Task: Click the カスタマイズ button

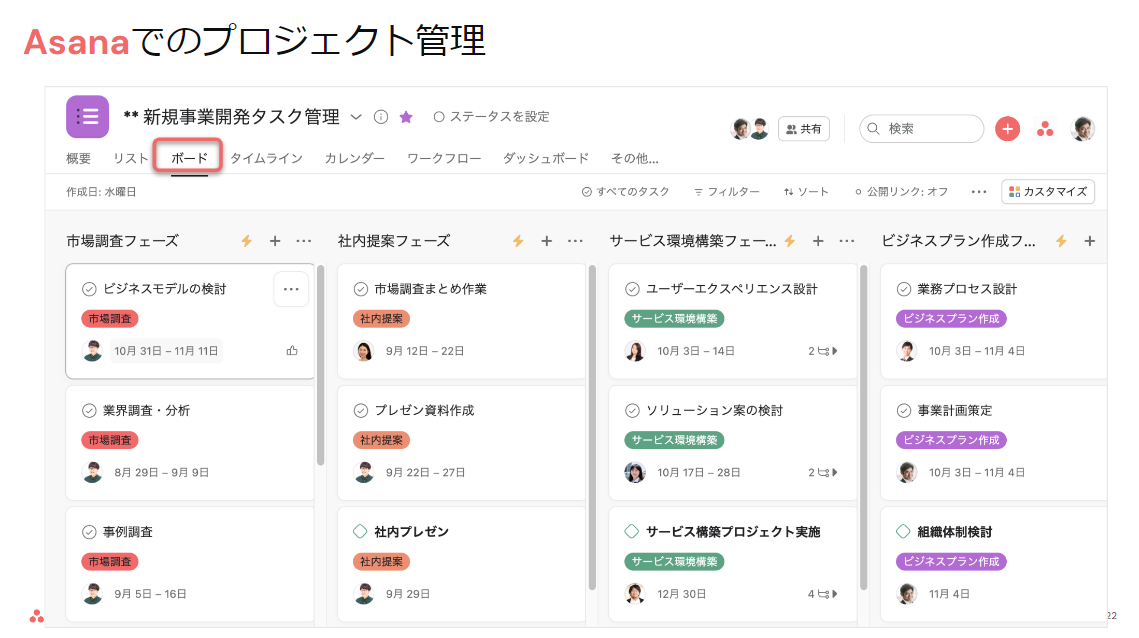Action: pyautogui.click(x=1048, y=192)
